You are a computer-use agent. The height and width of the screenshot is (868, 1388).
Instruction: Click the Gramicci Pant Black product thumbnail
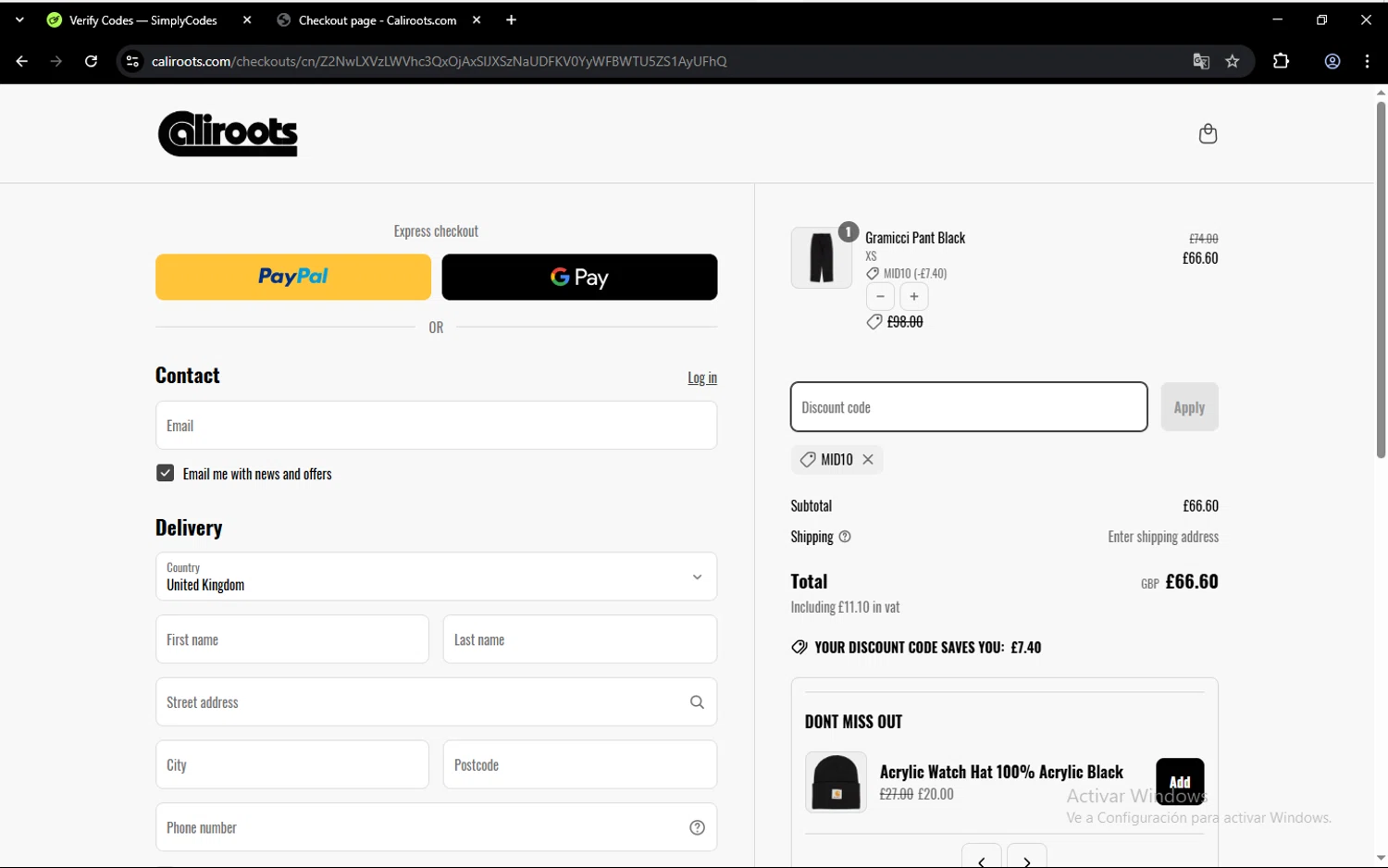[822, 258]
